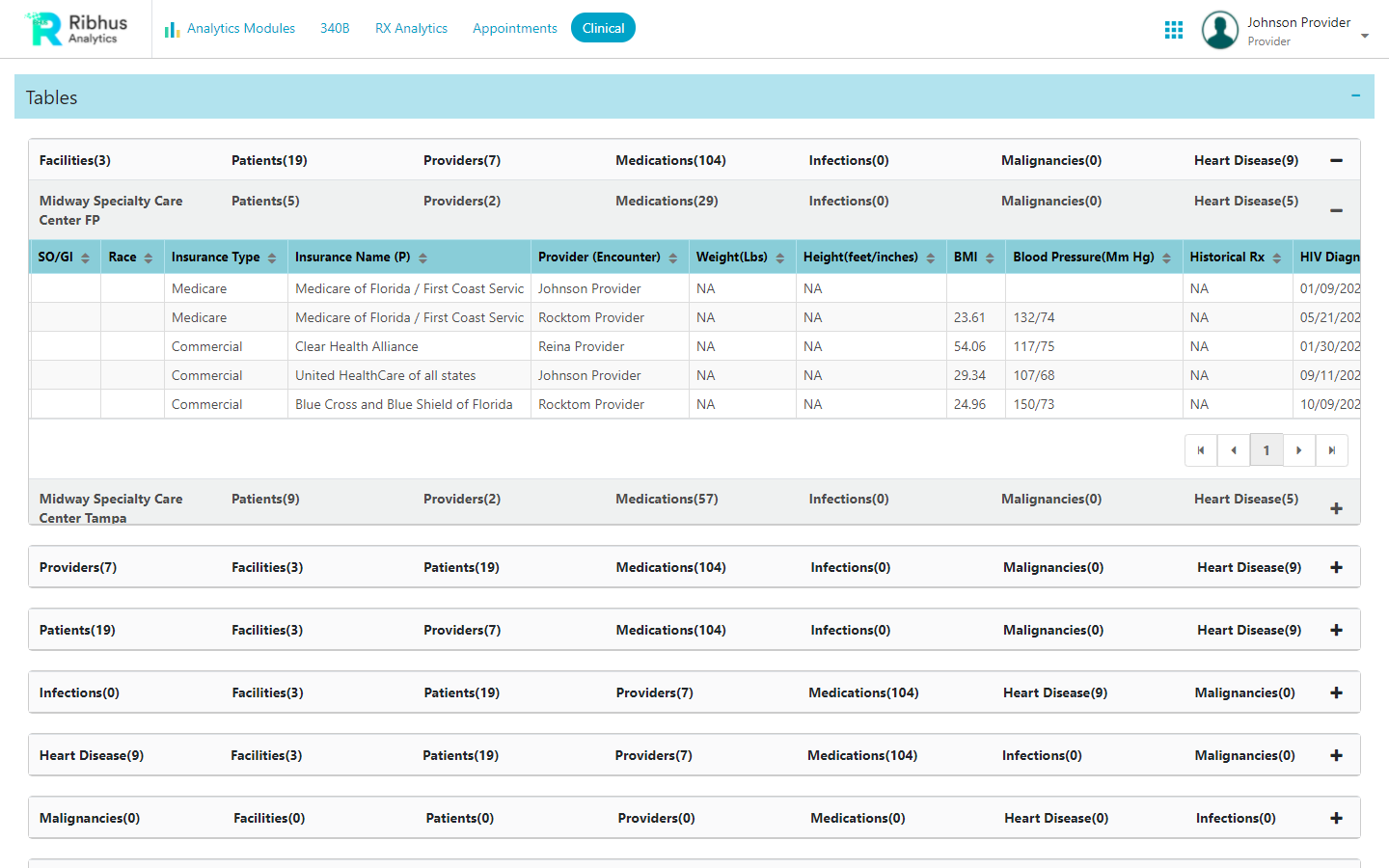Click the Clinical button in the navigation
The image size is (1389, 868).
603,28
